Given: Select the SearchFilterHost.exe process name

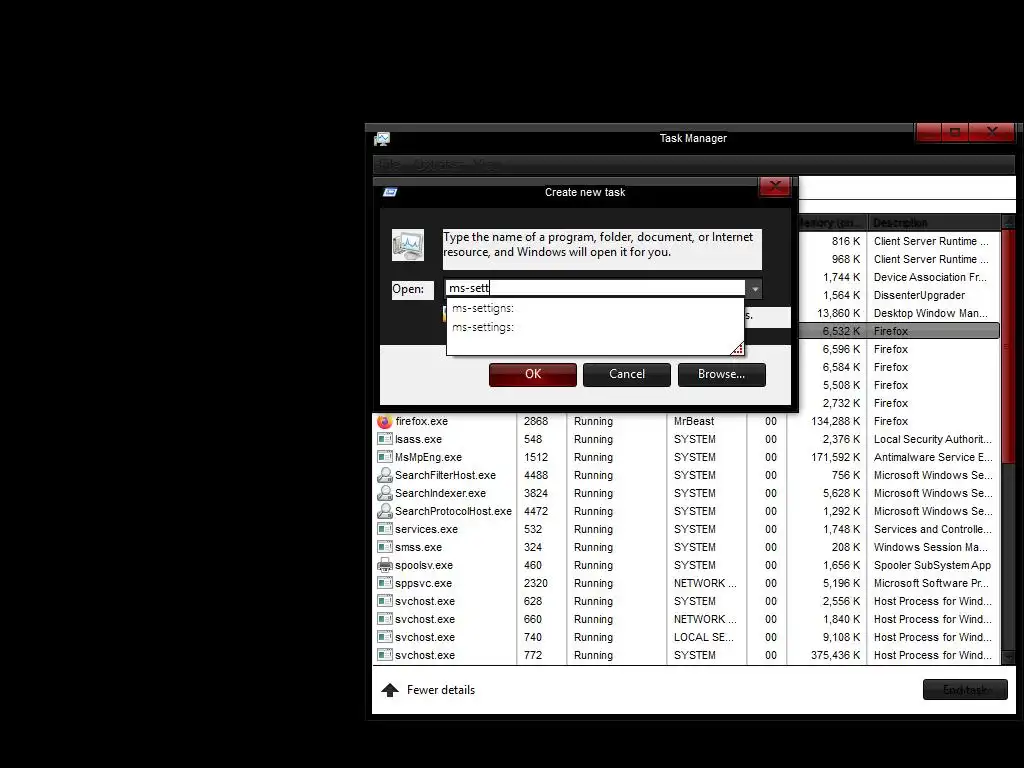Looking at the screenshot, I should pos(445,475).
